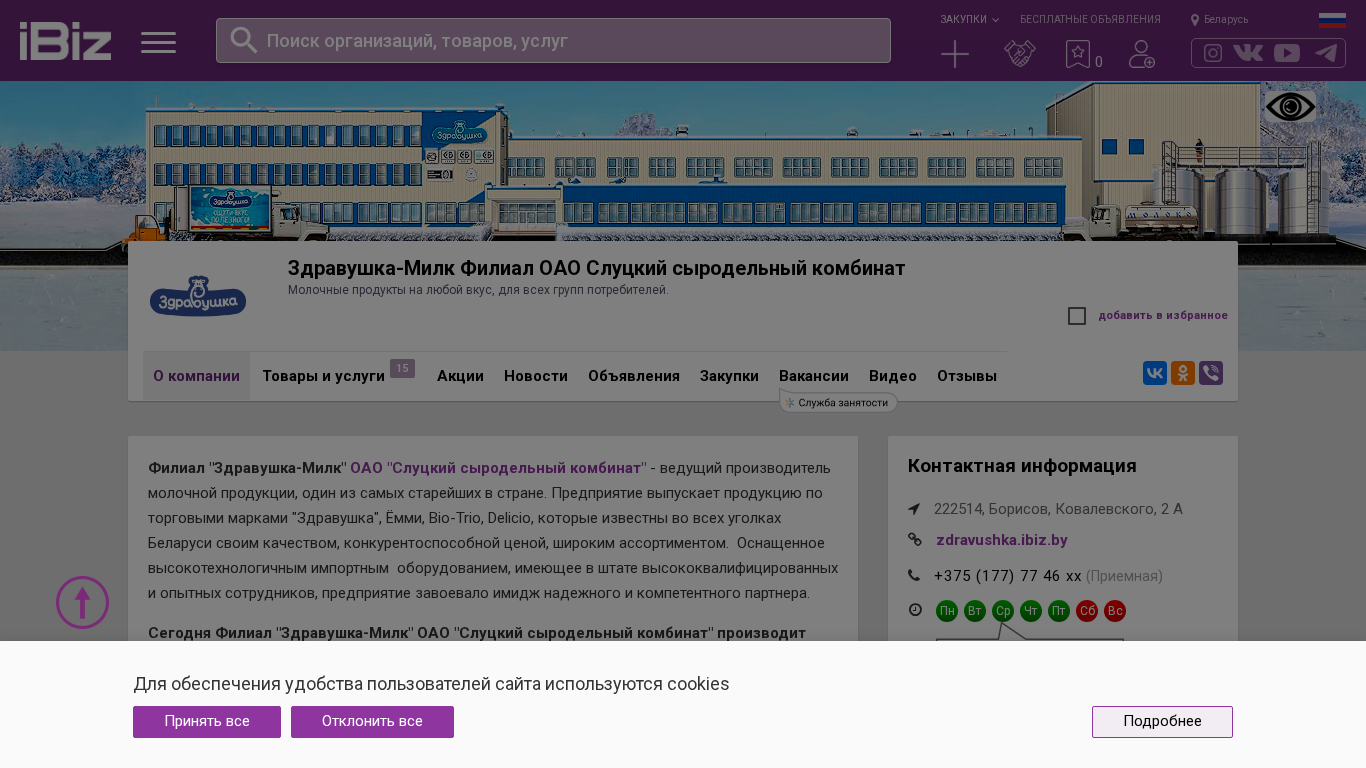
Task: Open the hamburger main menu
Action: pos(158,42)
